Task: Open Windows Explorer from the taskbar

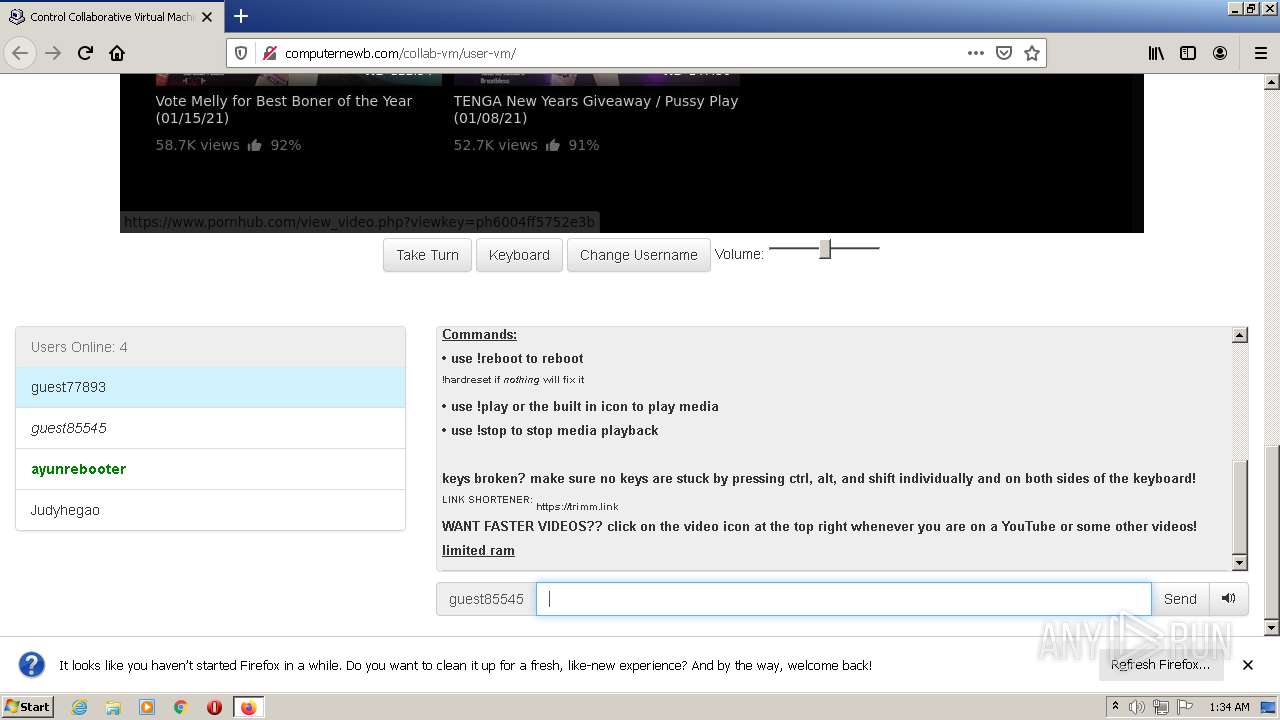Action: coord(113,707)
